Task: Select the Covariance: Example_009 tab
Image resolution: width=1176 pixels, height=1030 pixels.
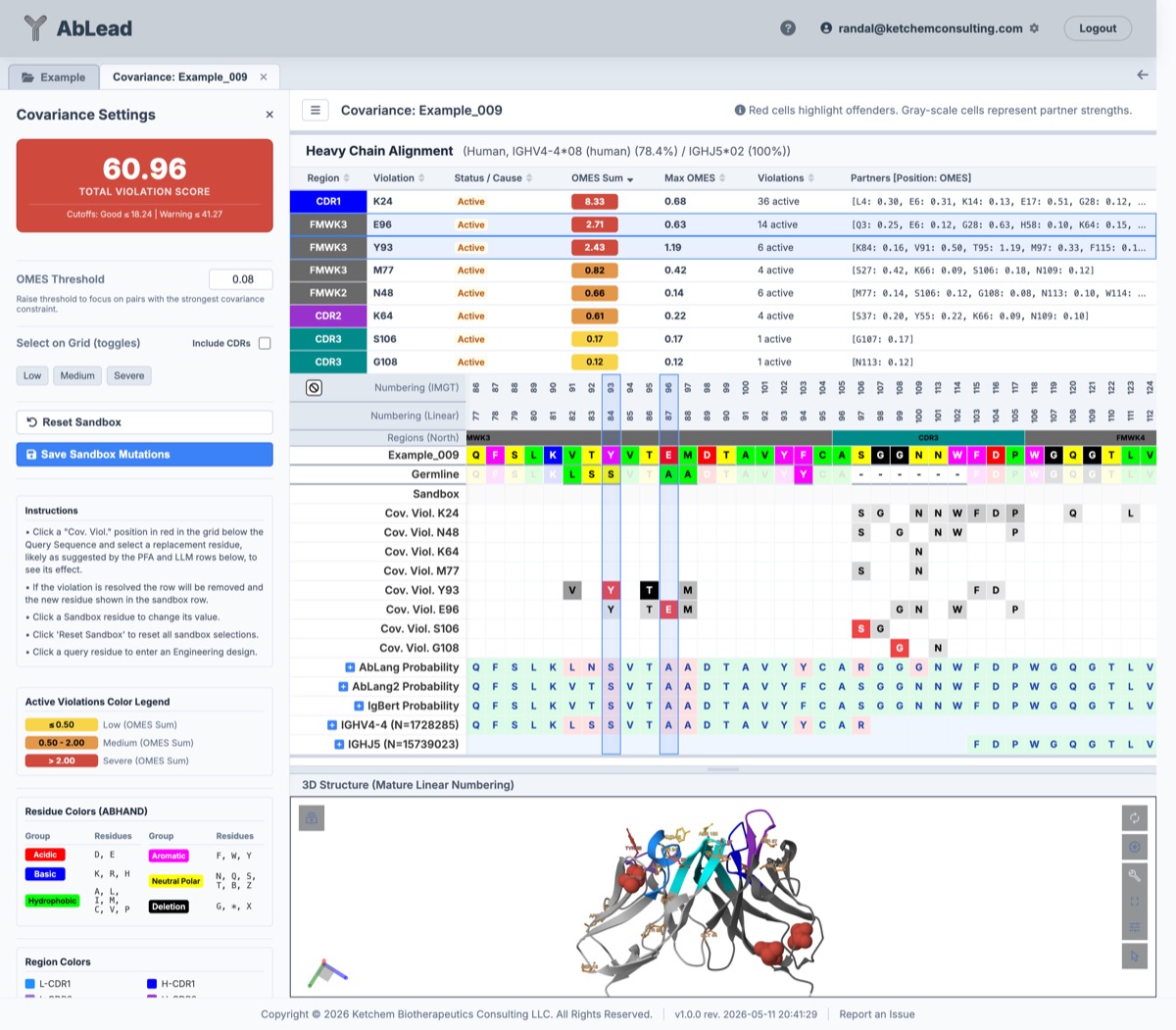Action: tap(179, 77)
